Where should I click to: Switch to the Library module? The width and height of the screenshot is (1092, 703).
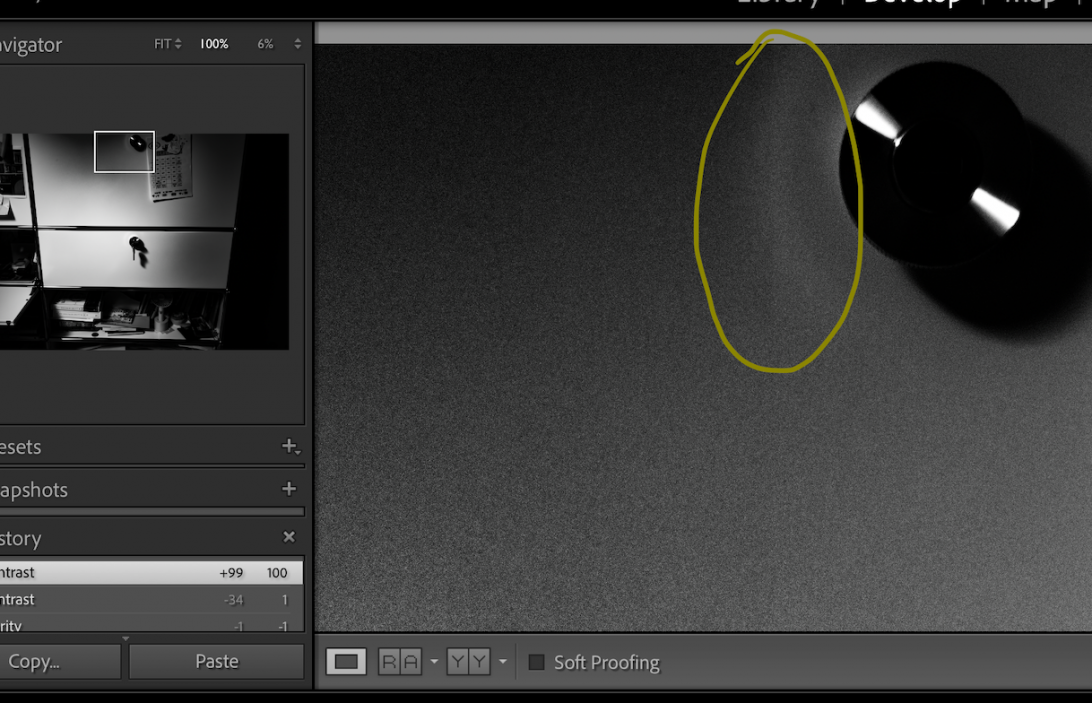pyautogui.click(x=778, y=3)
